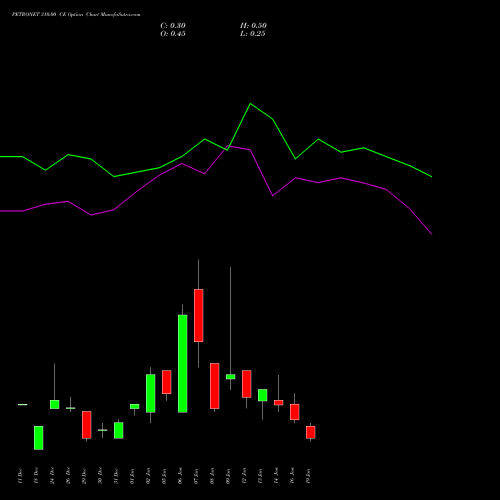The width and height of the screenshot is (500, 500).
Task: Click the right end of the purple line
Action: pyautogui.click(x=432, y=234)
